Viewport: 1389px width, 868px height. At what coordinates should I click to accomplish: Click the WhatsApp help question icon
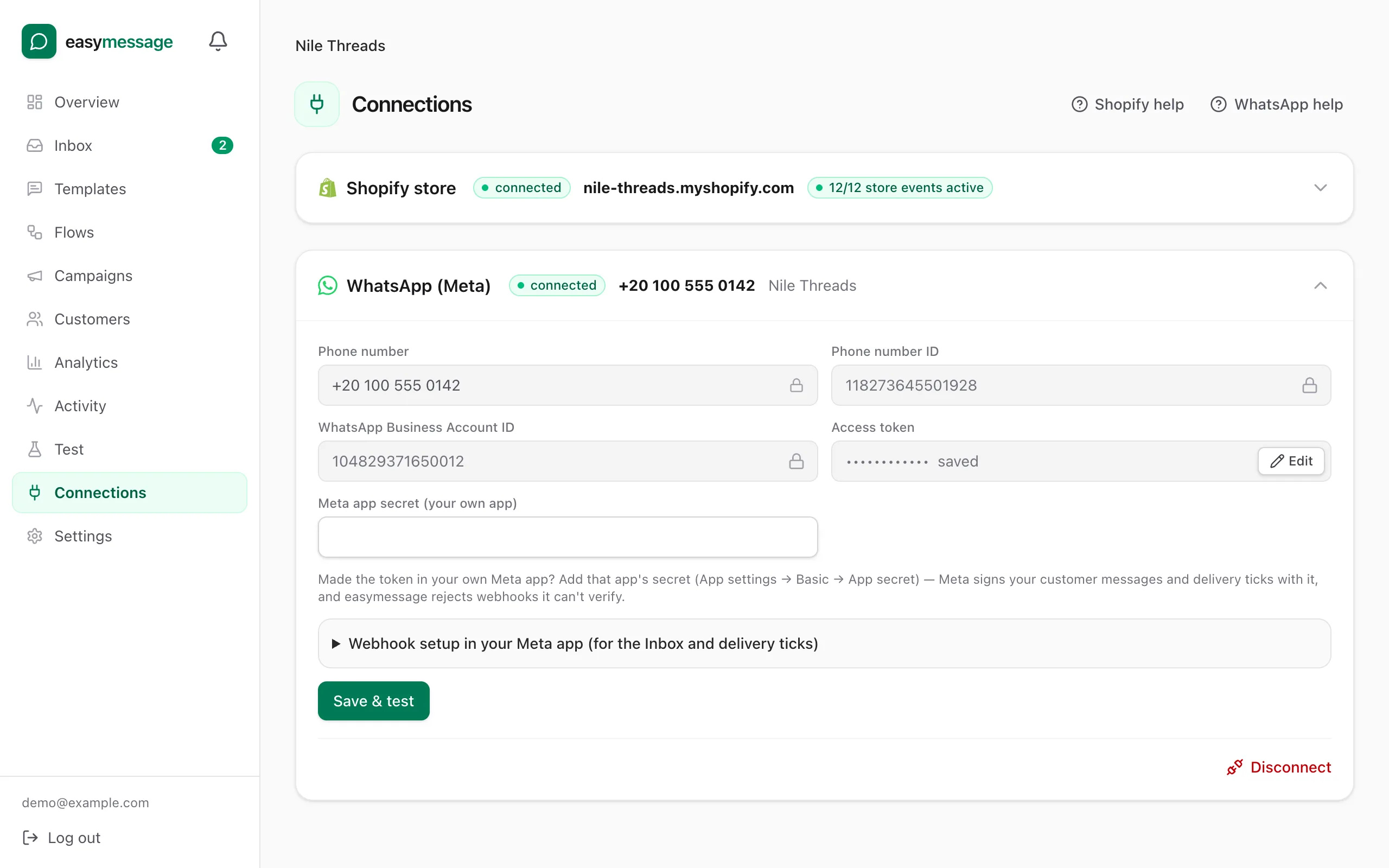pos(1218,105)
